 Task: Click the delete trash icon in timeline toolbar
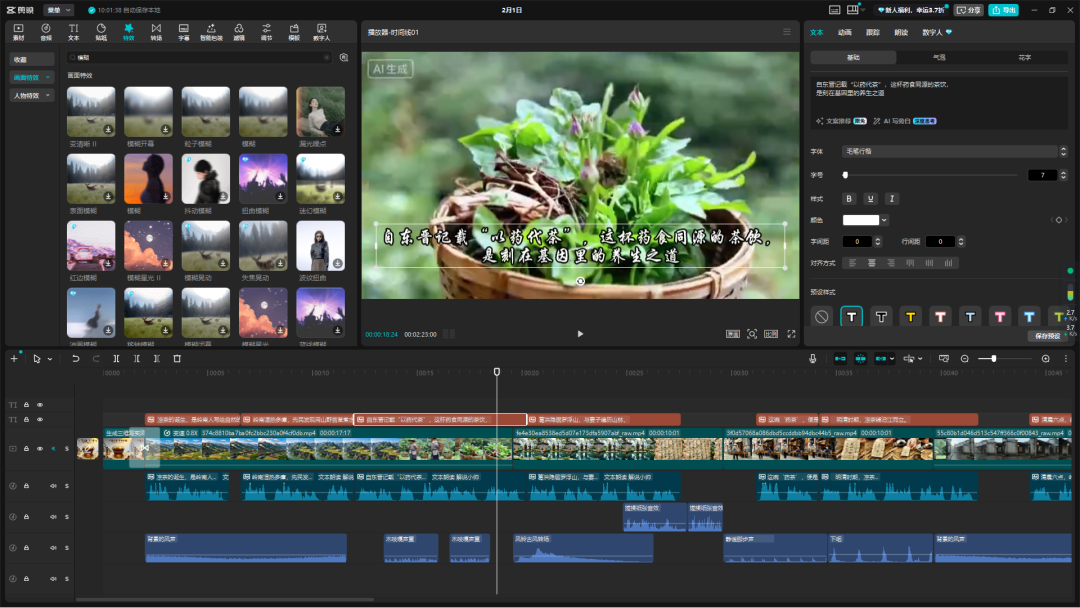click(x=177, y=358)
